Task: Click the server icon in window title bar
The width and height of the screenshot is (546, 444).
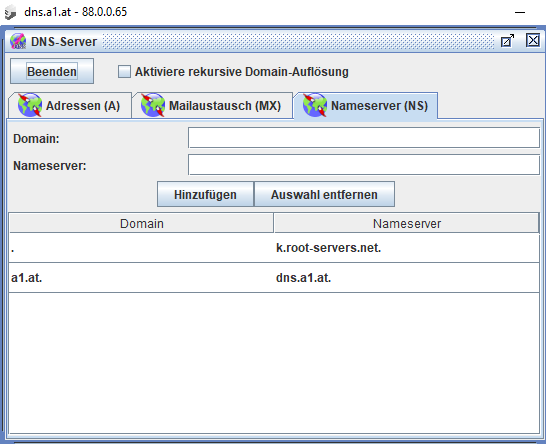Action: [x=10, y=13]
